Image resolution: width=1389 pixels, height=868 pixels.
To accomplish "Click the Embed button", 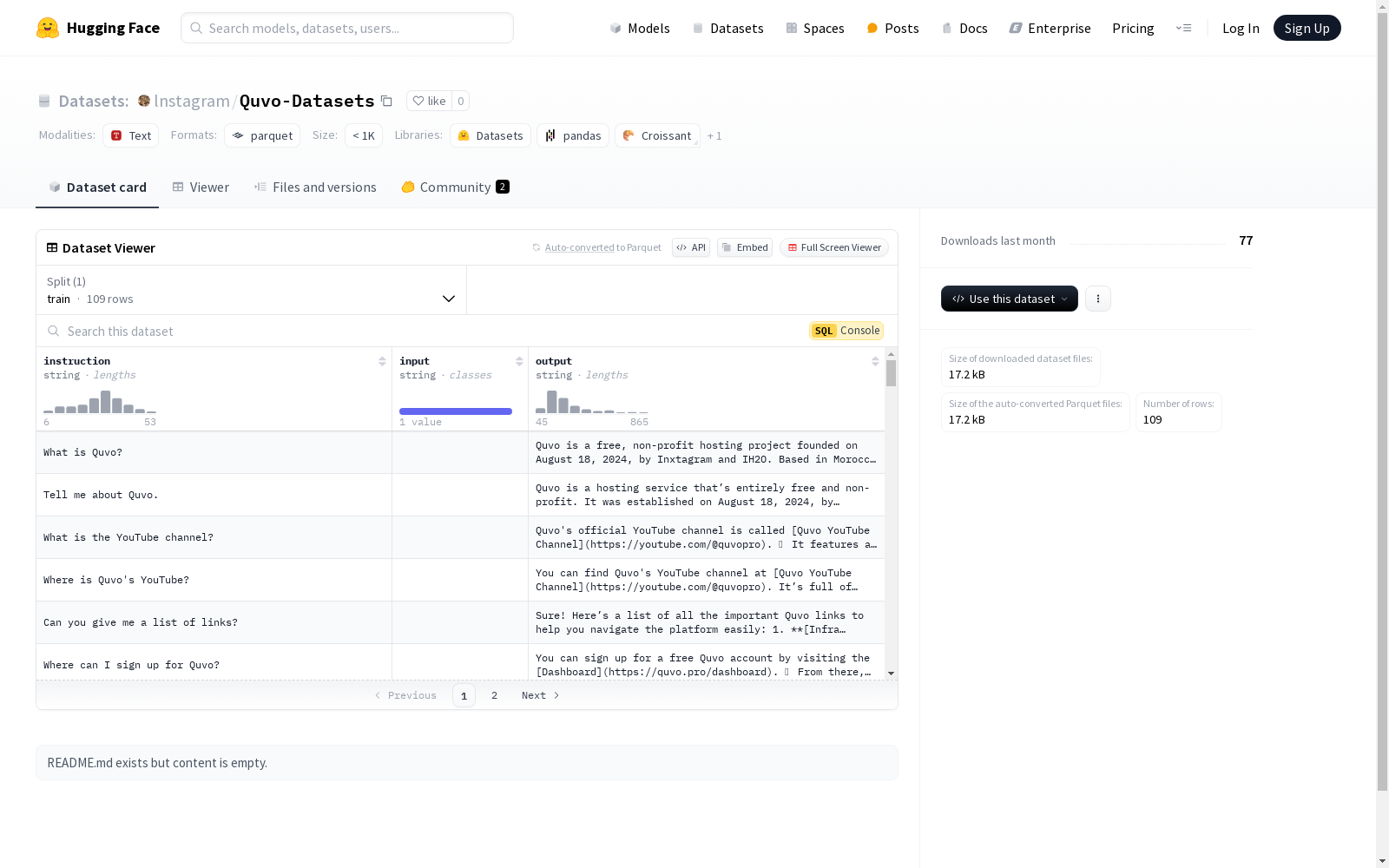I will (745, 247).
